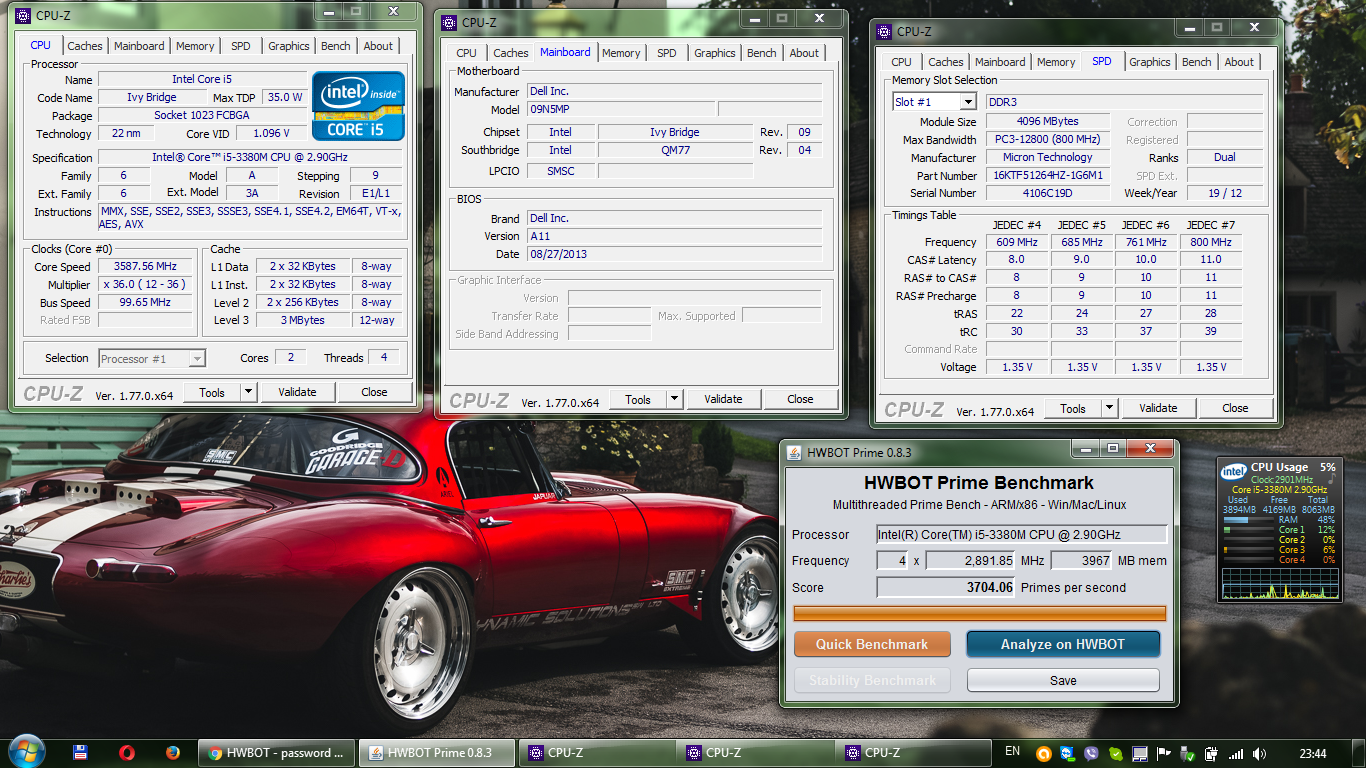The image size is (1366, 768).
Task: Click the volume speaker tray icon
Action: tap(1259, 754)
